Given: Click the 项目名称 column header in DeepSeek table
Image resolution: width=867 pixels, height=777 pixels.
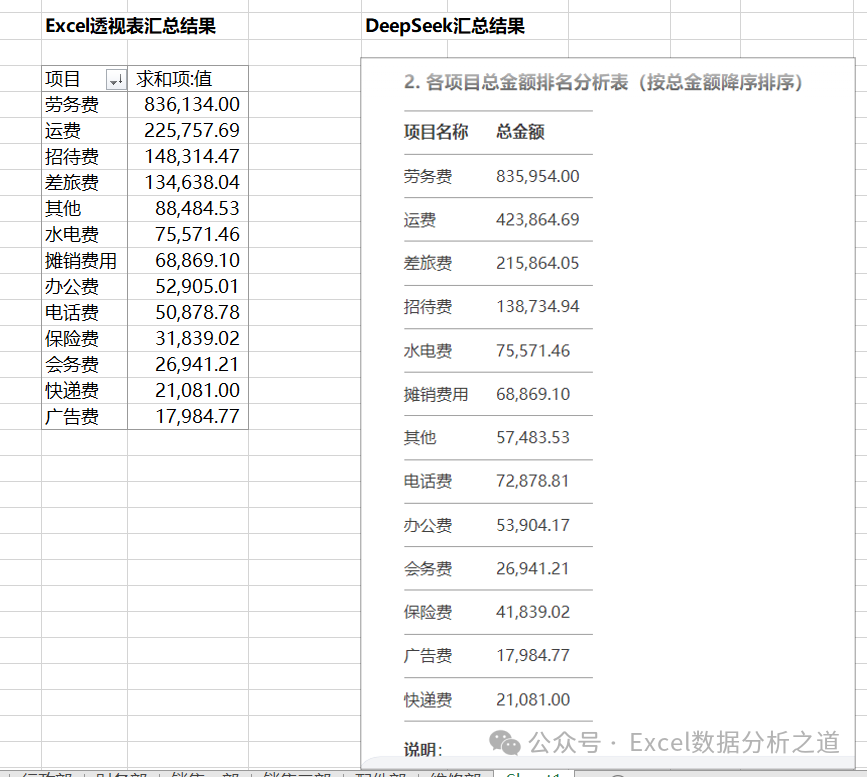Looking at the screenshot, I should [436, 132].
